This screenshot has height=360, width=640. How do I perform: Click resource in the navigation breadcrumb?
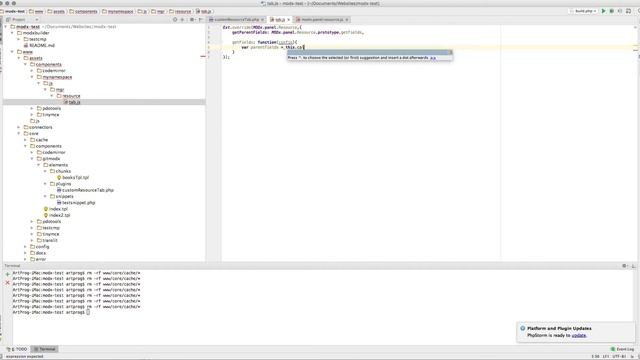(x=180, y=11)
